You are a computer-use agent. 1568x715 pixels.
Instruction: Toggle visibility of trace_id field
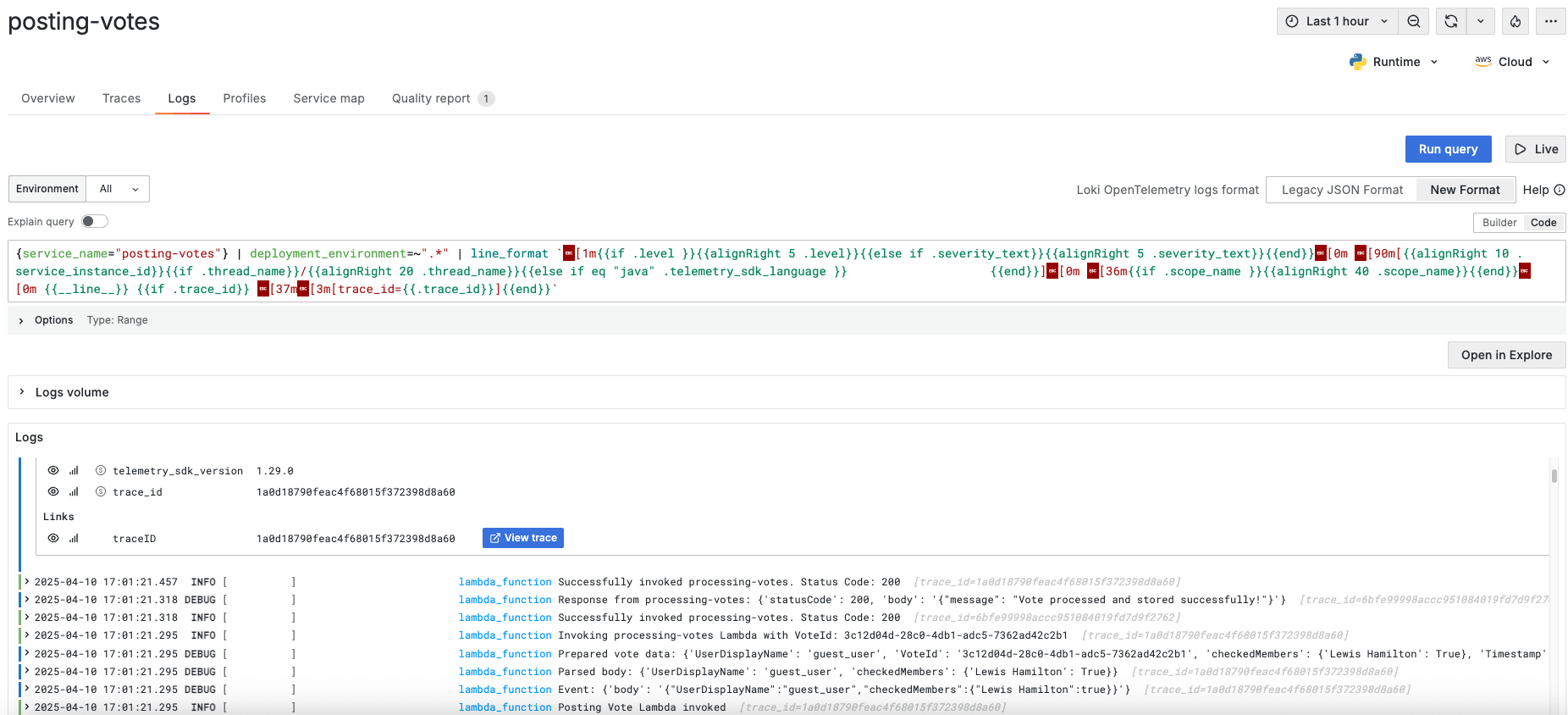53,492
